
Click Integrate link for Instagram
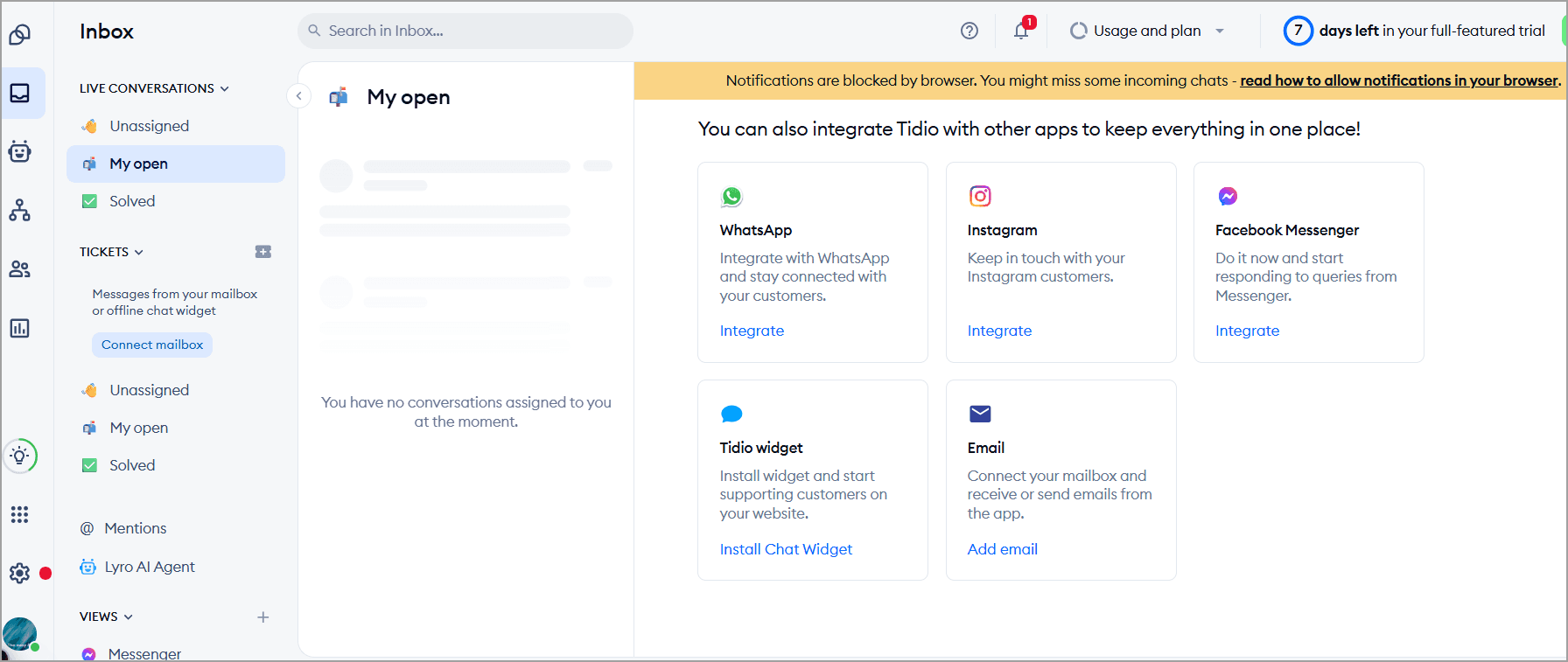coord(999,331)
